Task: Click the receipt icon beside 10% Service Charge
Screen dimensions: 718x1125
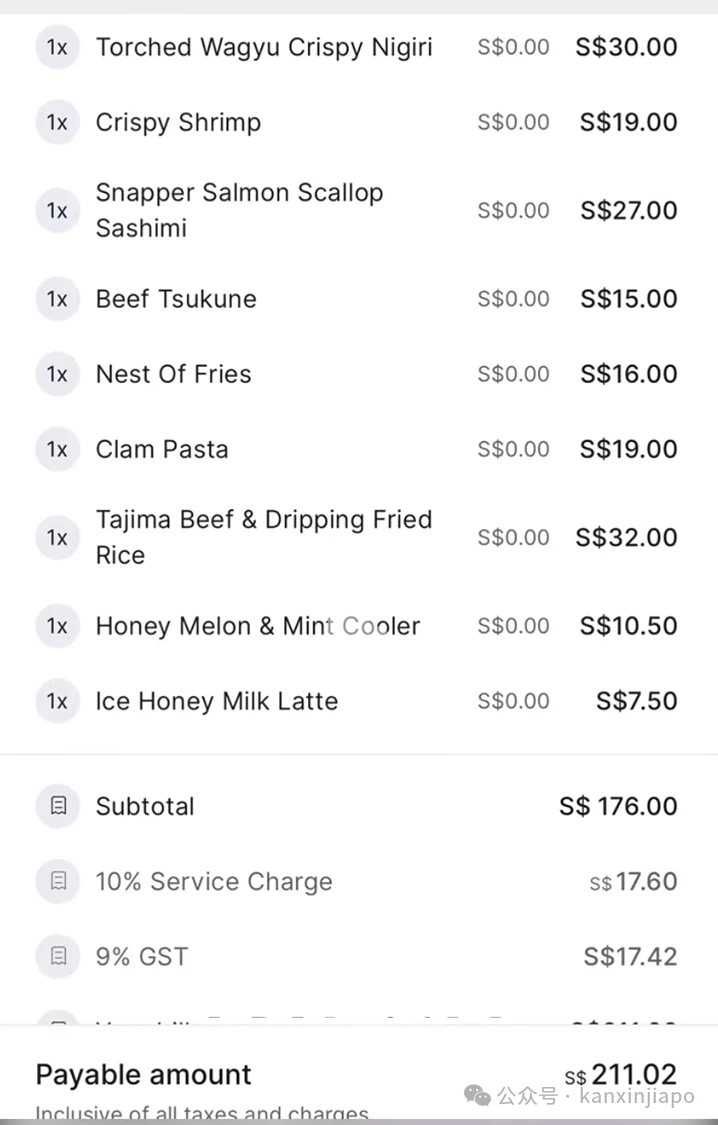Action: (x=57, y=881)
